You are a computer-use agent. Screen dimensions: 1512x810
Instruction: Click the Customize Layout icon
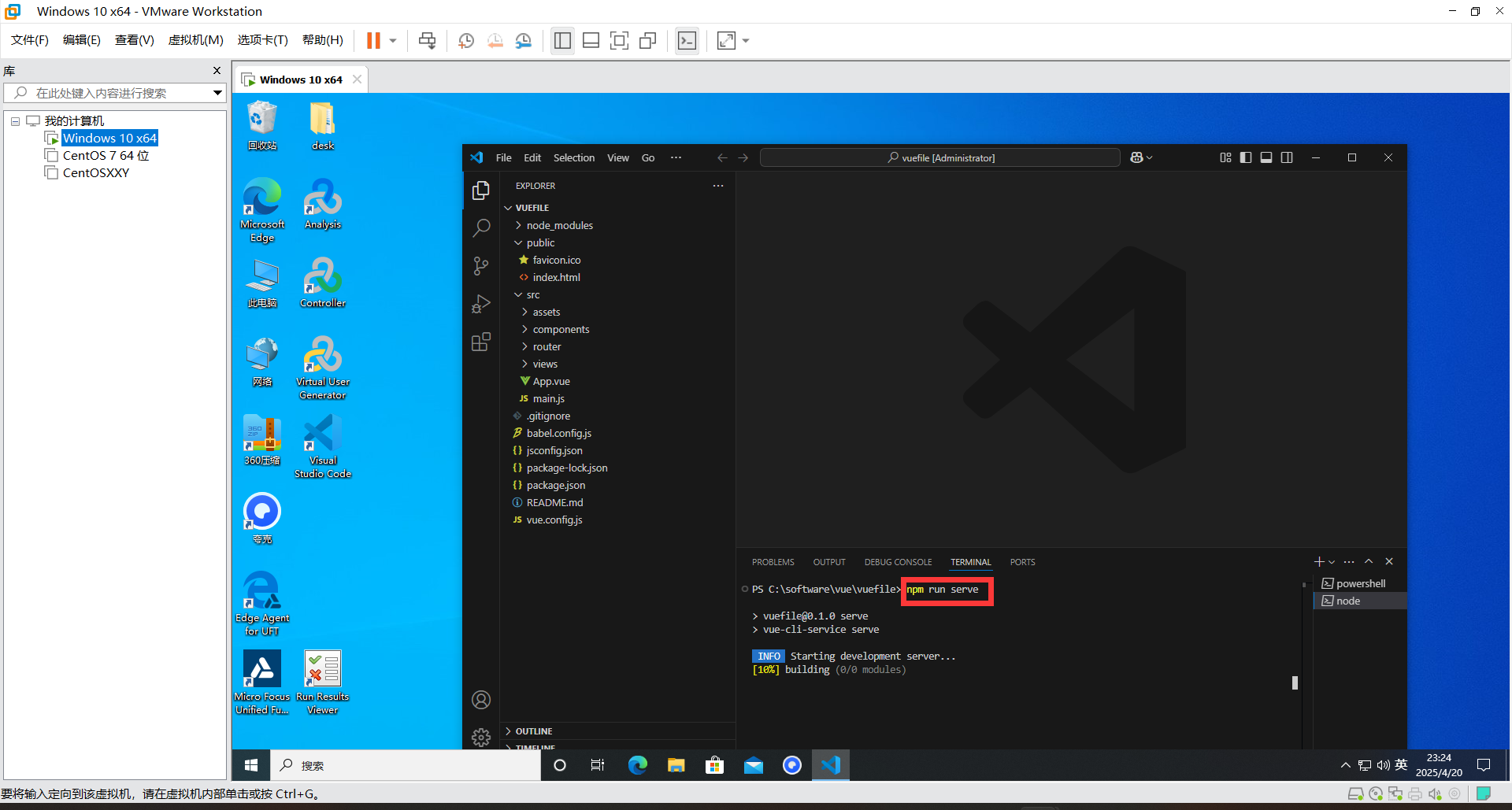click(x=1225, y=157)
